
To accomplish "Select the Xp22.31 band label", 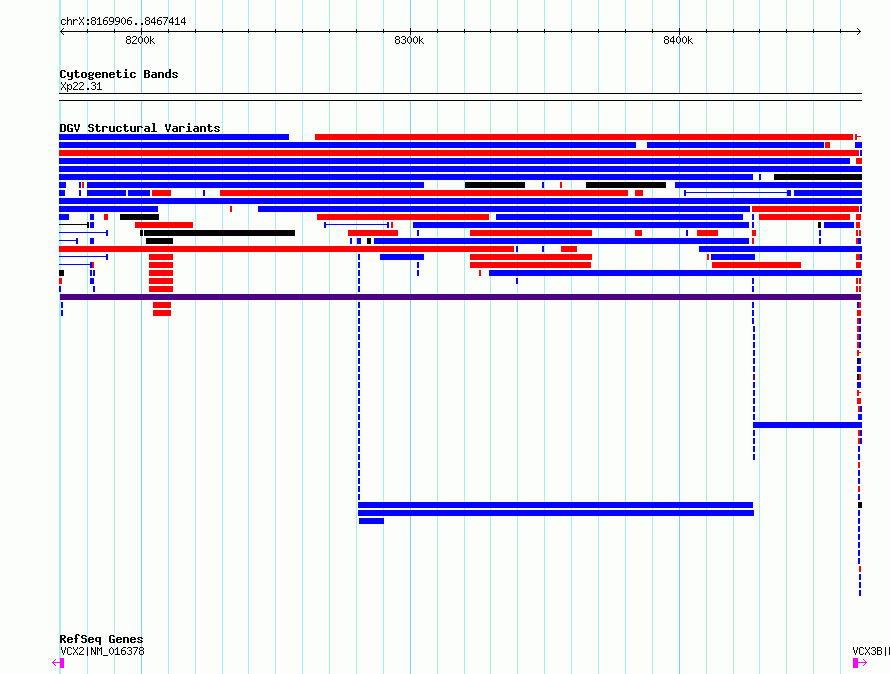I will (81, 86).
